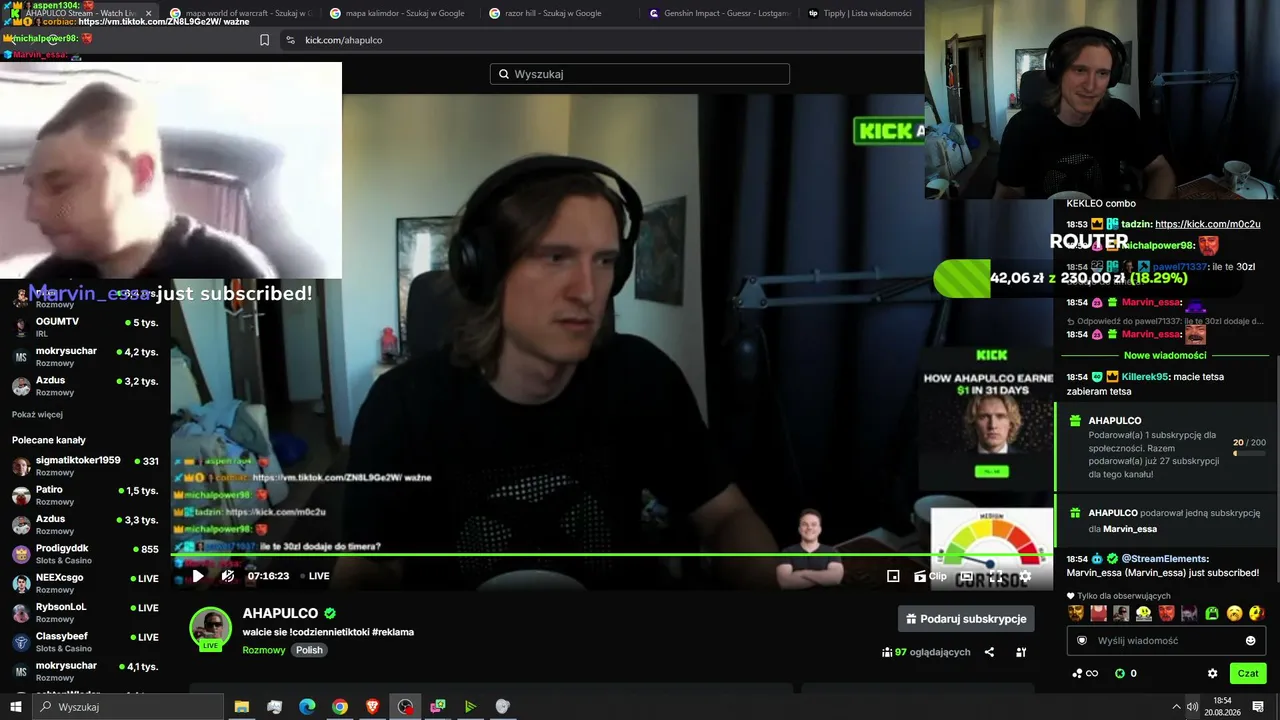The height and width of the screenshot is (720, 1280).
Task: Open chat settings gear next to Czat
Action: (1213, 674)
